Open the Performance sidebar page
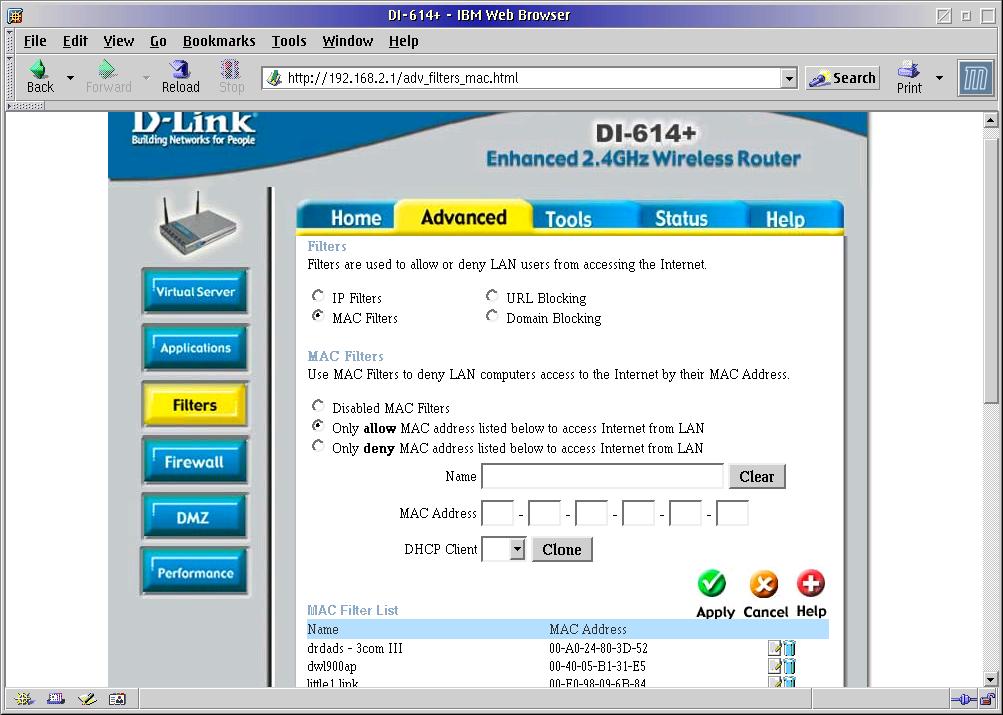The width and height of the screenshot is (1003, 715). pyautogui.click(x=195, y=572)
